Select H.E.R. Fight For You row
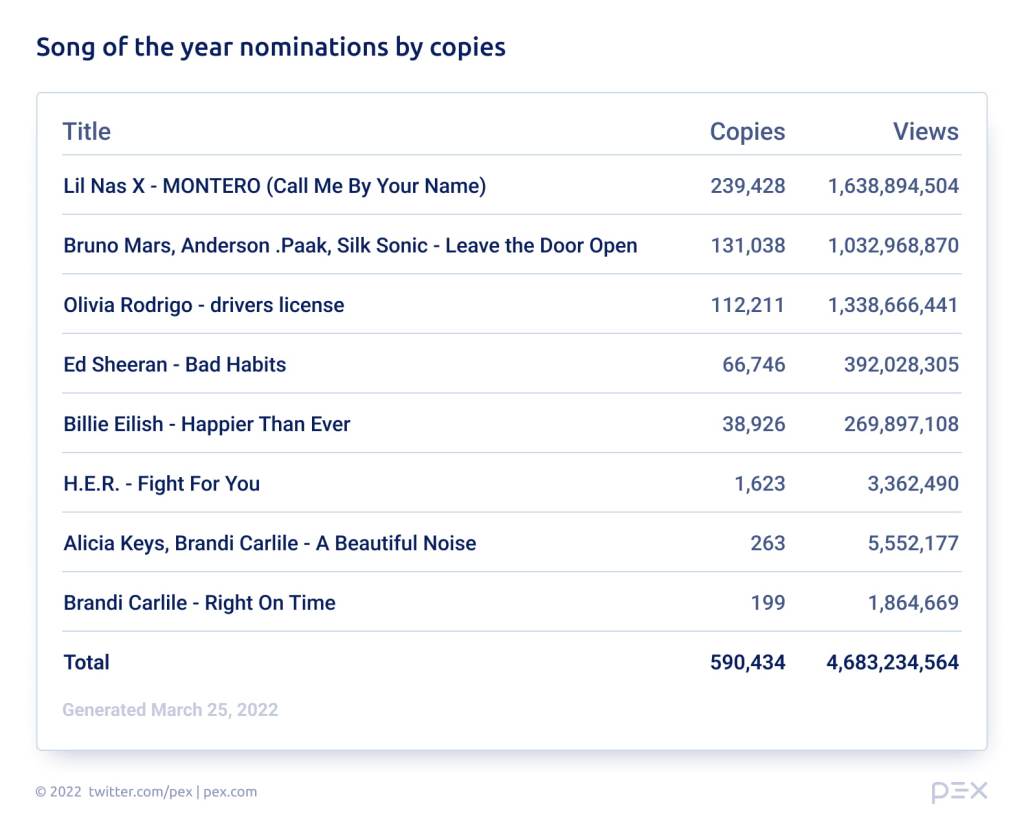Screen dimensions: 1024x826 (x=161, y=484)
